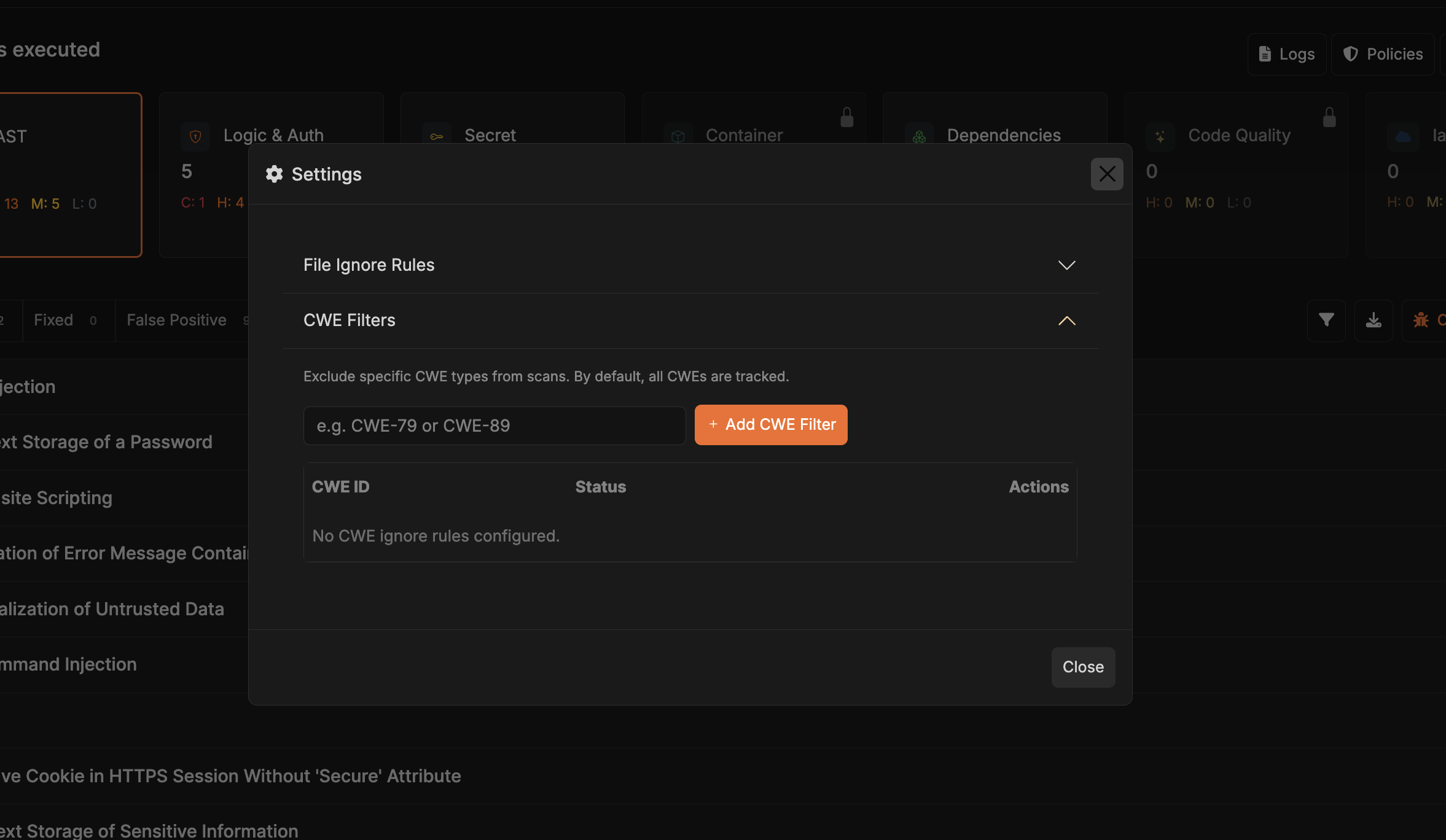Click the Policies shield icon

[x=1351, y=54]
